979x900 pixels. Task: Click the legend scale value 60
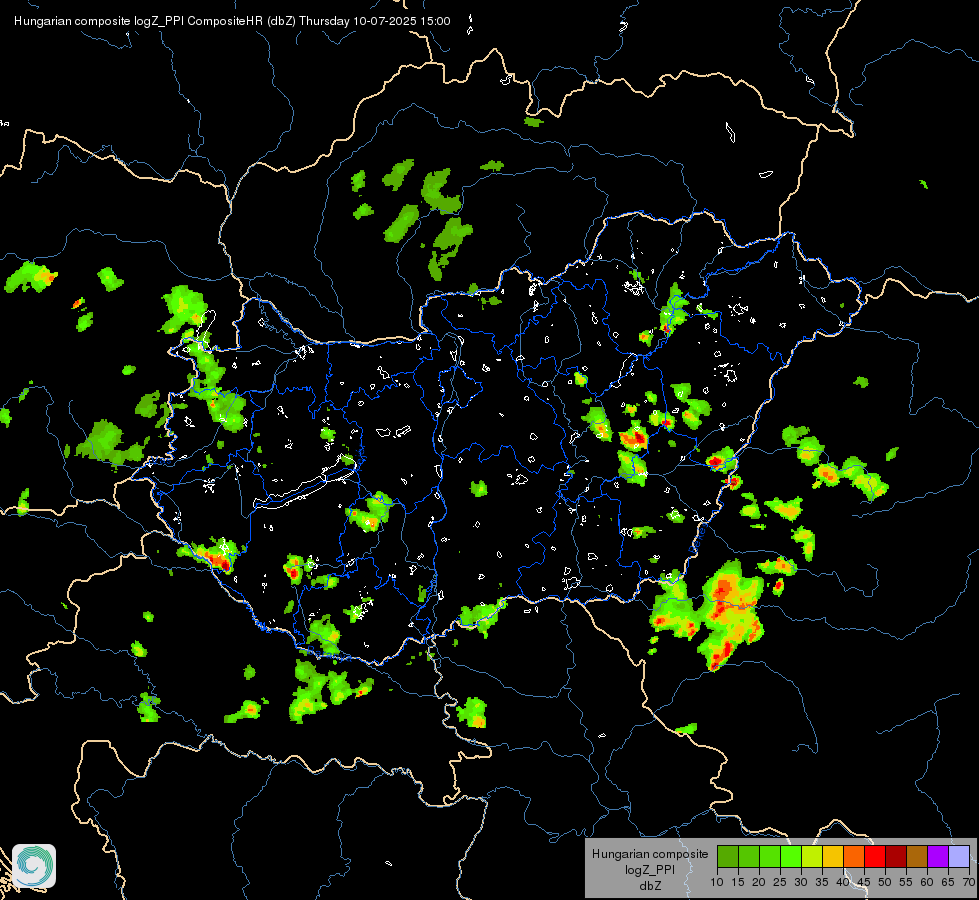(x=927, y=883)
